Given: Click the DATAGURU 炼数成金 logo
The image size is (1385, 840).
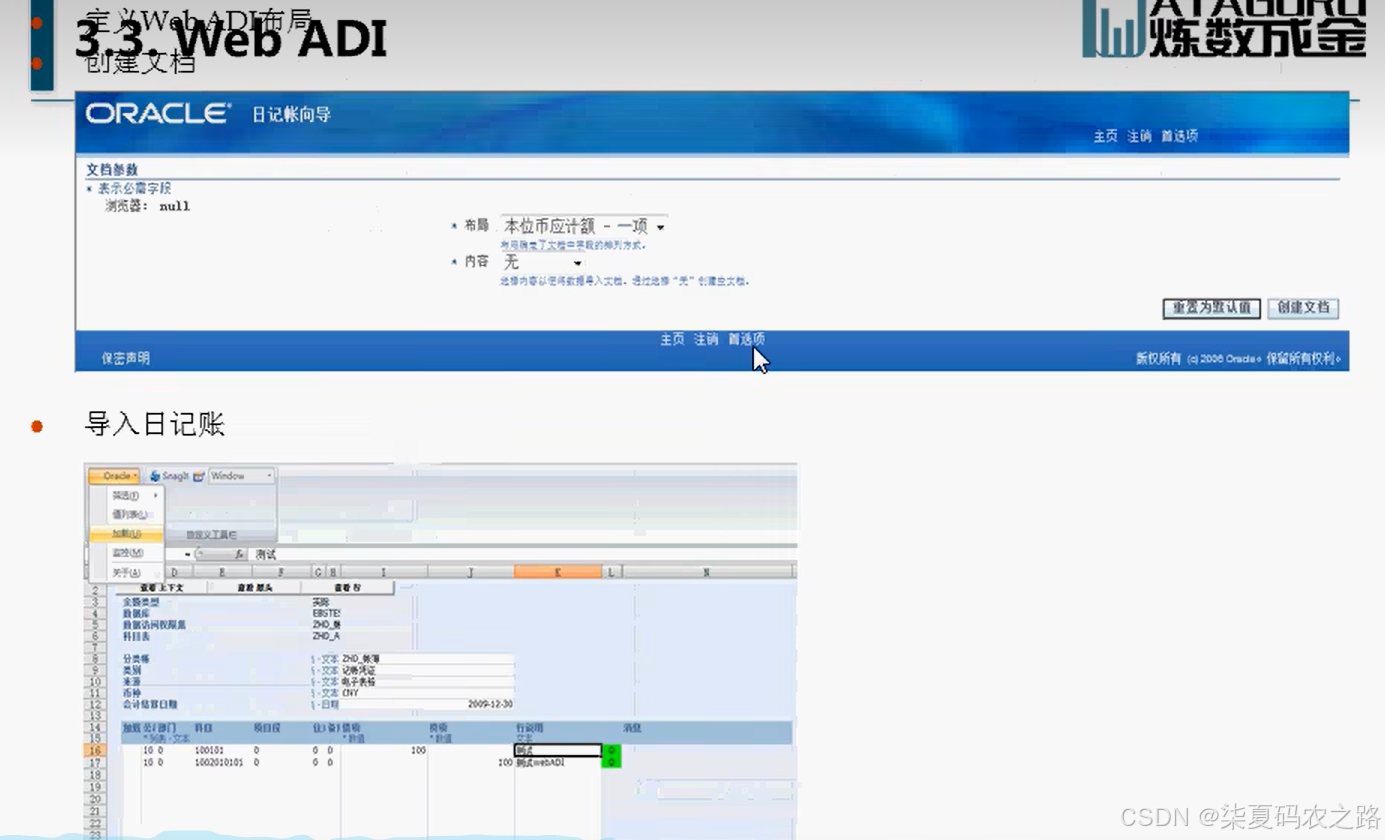Looking at the screenshot, I should (1222, 30).
